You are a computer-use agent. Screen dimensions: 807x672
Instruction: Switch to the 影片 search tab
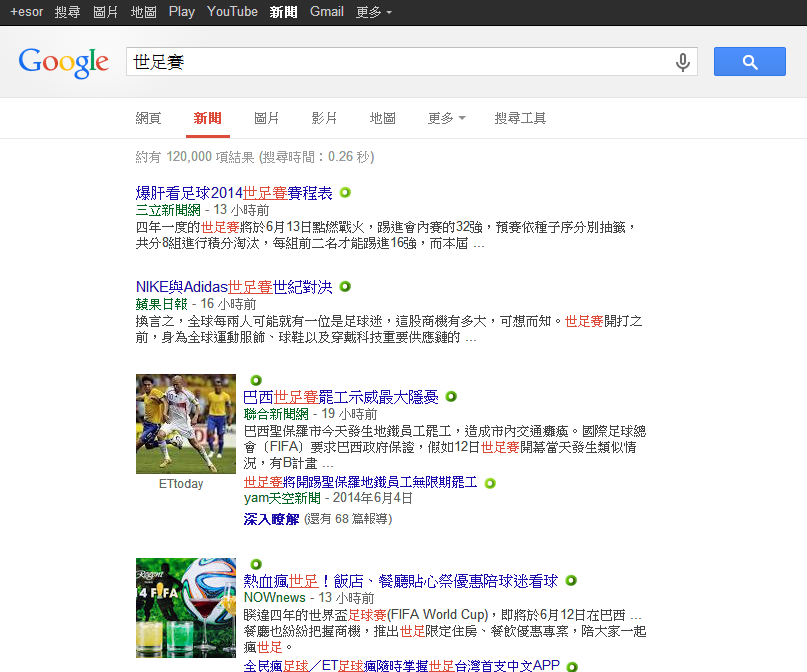pyautogui.click(x=324, y=118)
